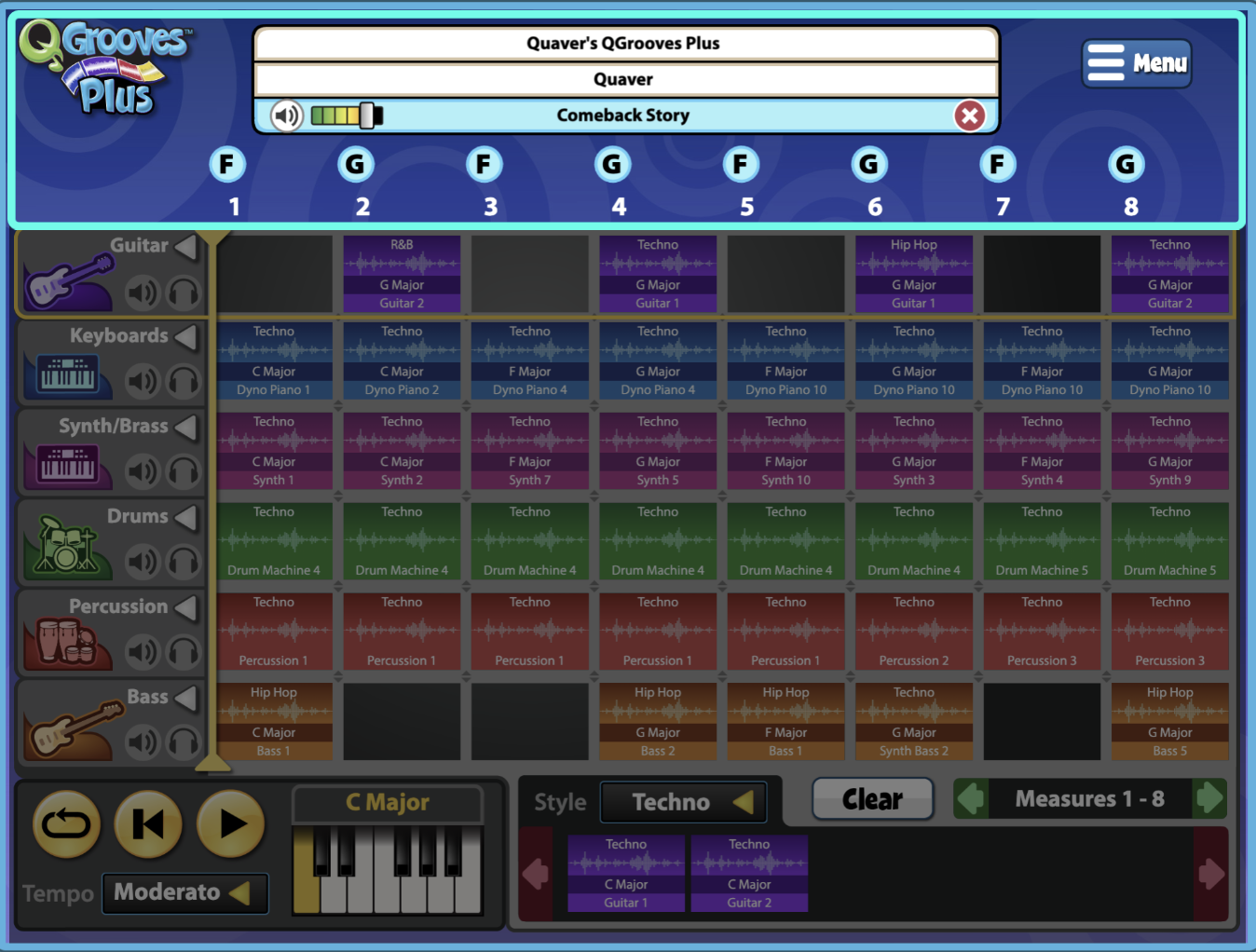Adjust the master volume slider

[x=367, y=116]
